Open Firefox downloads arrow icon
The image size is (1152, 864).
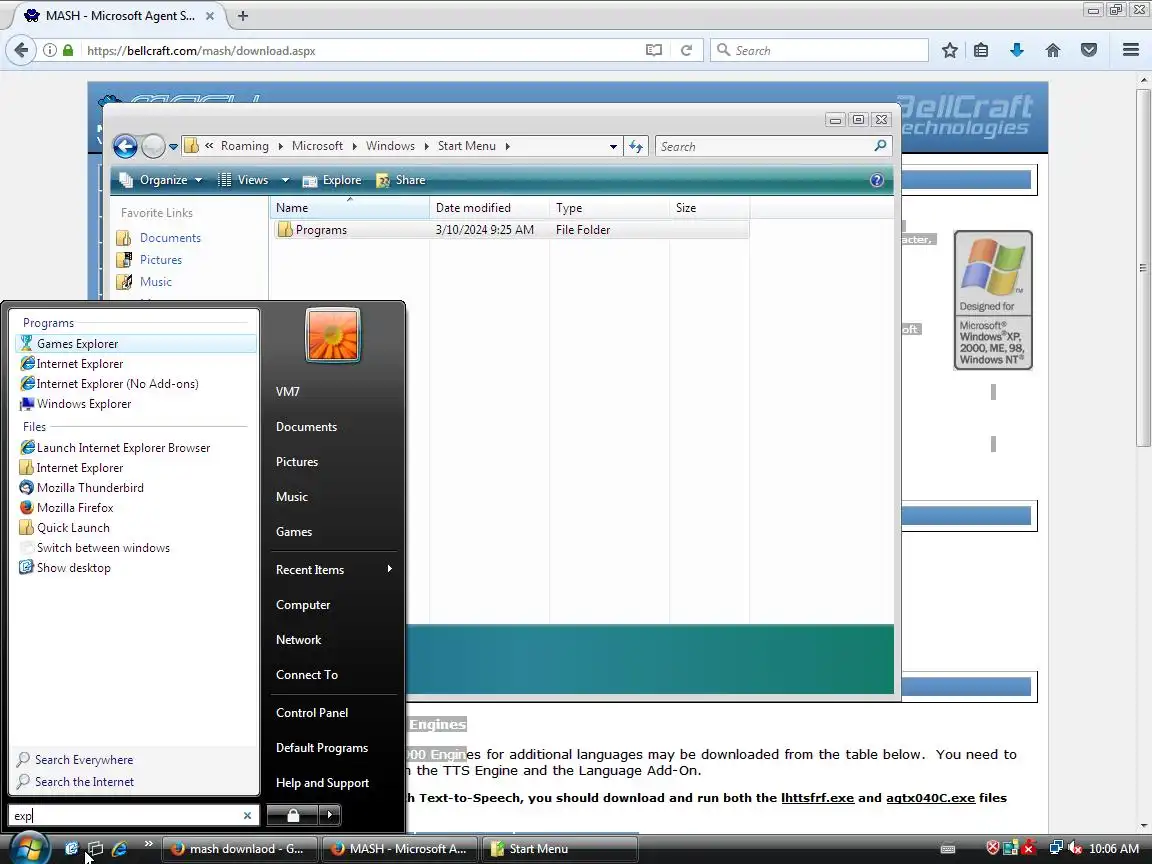(x=1017, y=50)
